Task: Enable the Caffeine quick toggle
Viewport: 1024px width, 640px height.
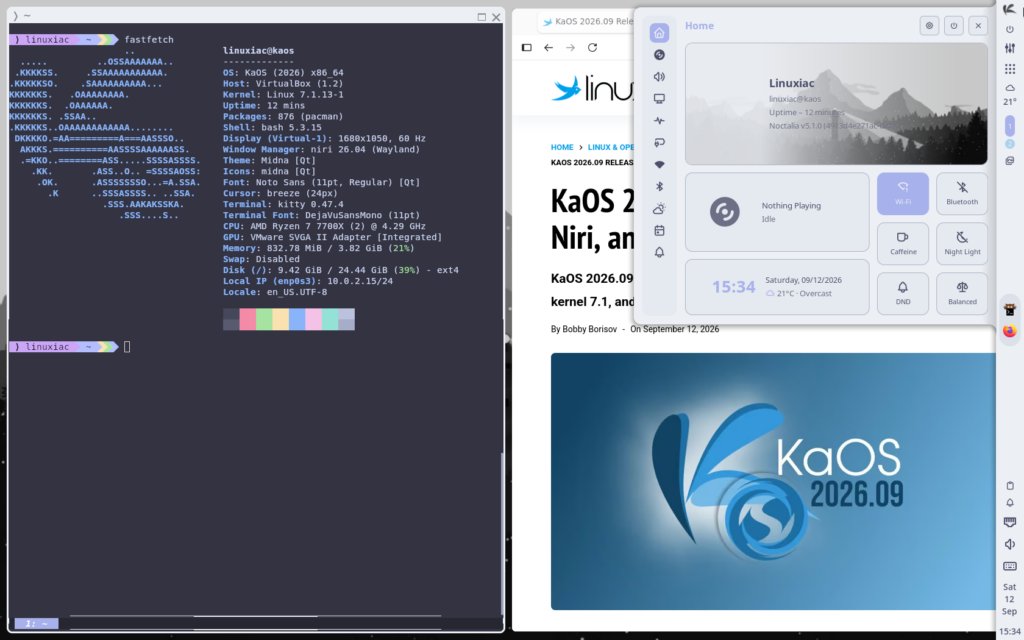Action: [x=903, y=244]
